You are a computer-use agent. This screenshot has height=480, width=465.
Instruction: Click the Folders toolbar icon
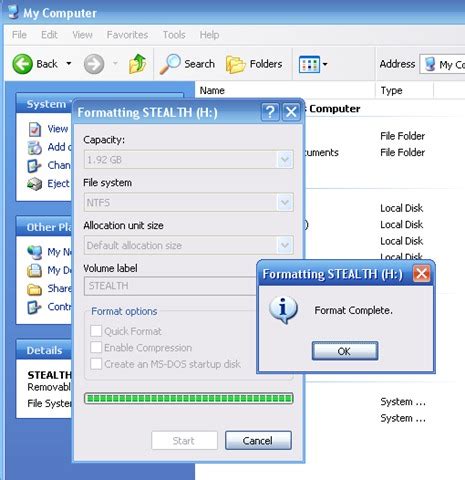[235, 64]
